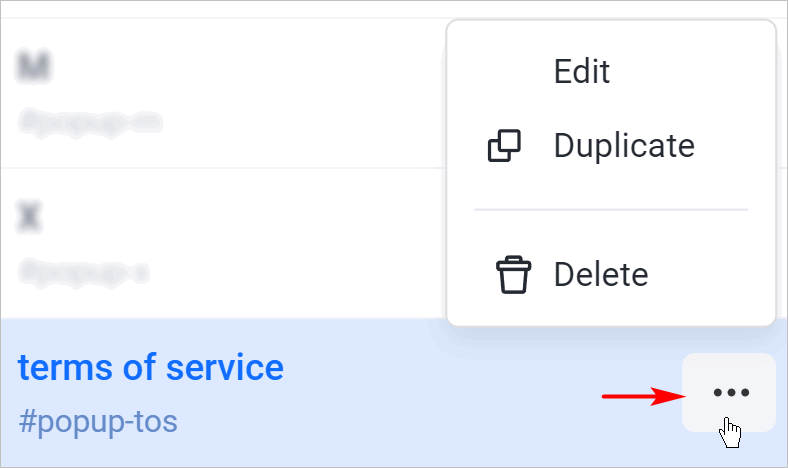Click empty space in the X list row
The width and height of the screenshot is (788, 468).
tap(300, 242)
